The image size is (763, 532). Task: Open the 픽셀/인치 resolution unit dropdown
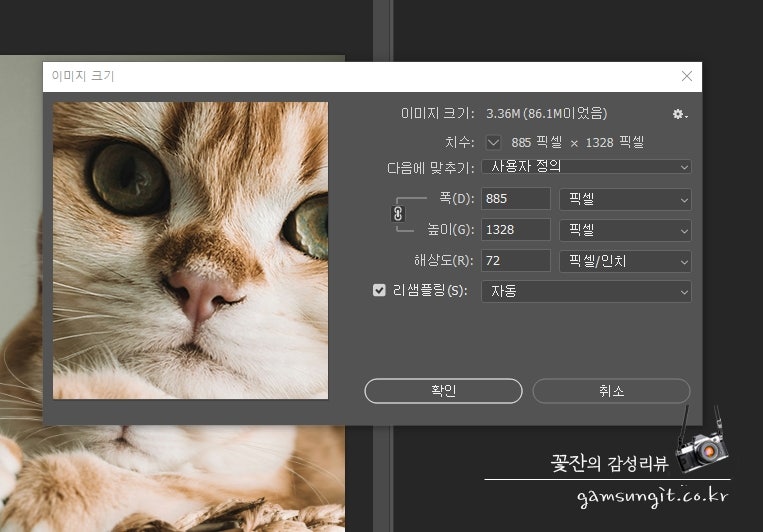(x=625, y=261)
